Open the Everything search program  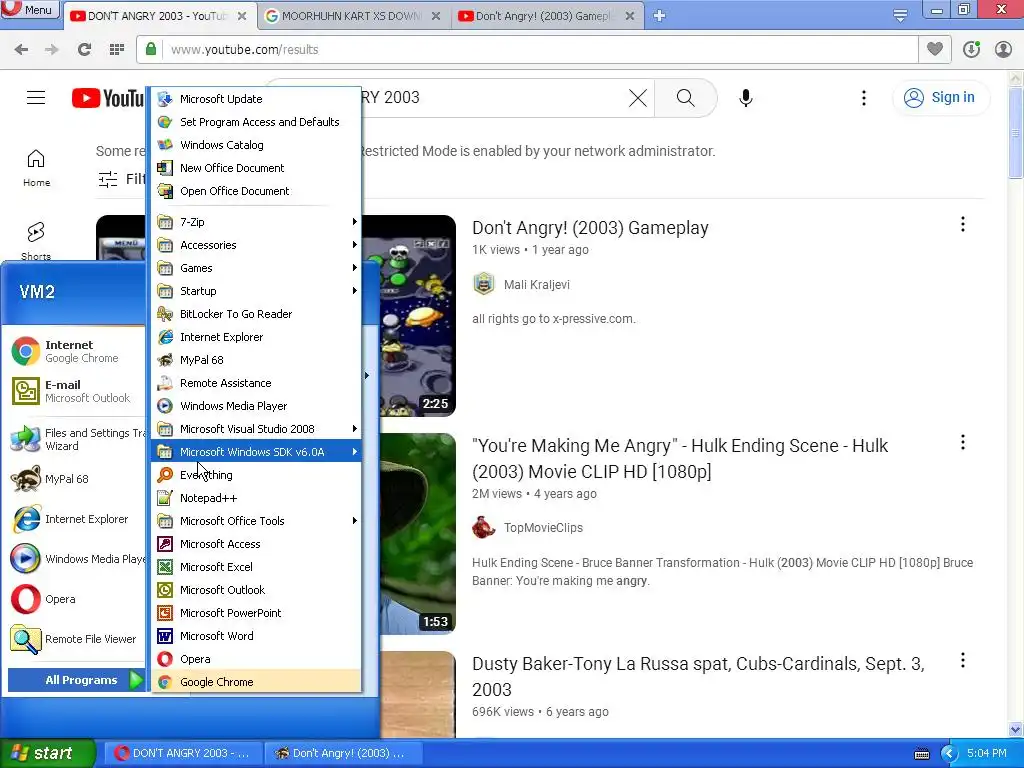pos(256,475)
